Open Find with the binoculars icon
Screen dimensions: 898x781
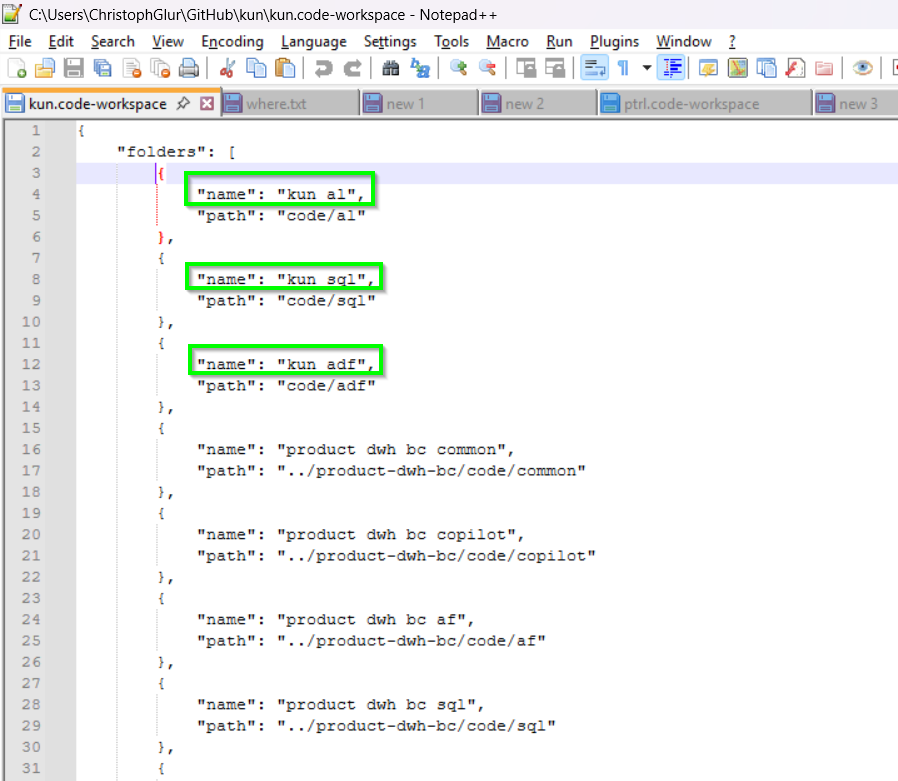tap(391, 68)
